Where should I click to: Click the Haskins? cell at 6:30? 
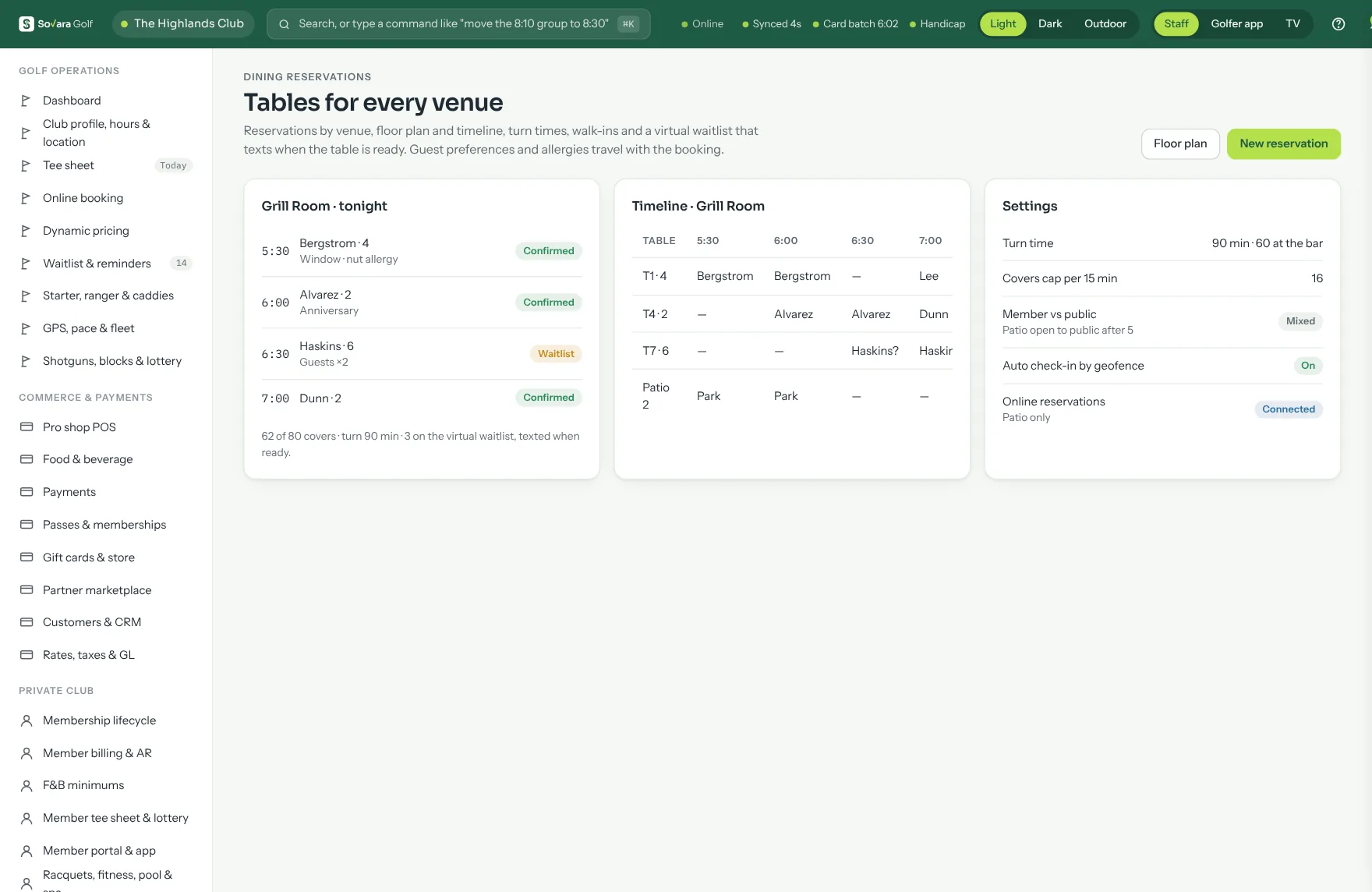pyautogui.click(x=875, y=351)
